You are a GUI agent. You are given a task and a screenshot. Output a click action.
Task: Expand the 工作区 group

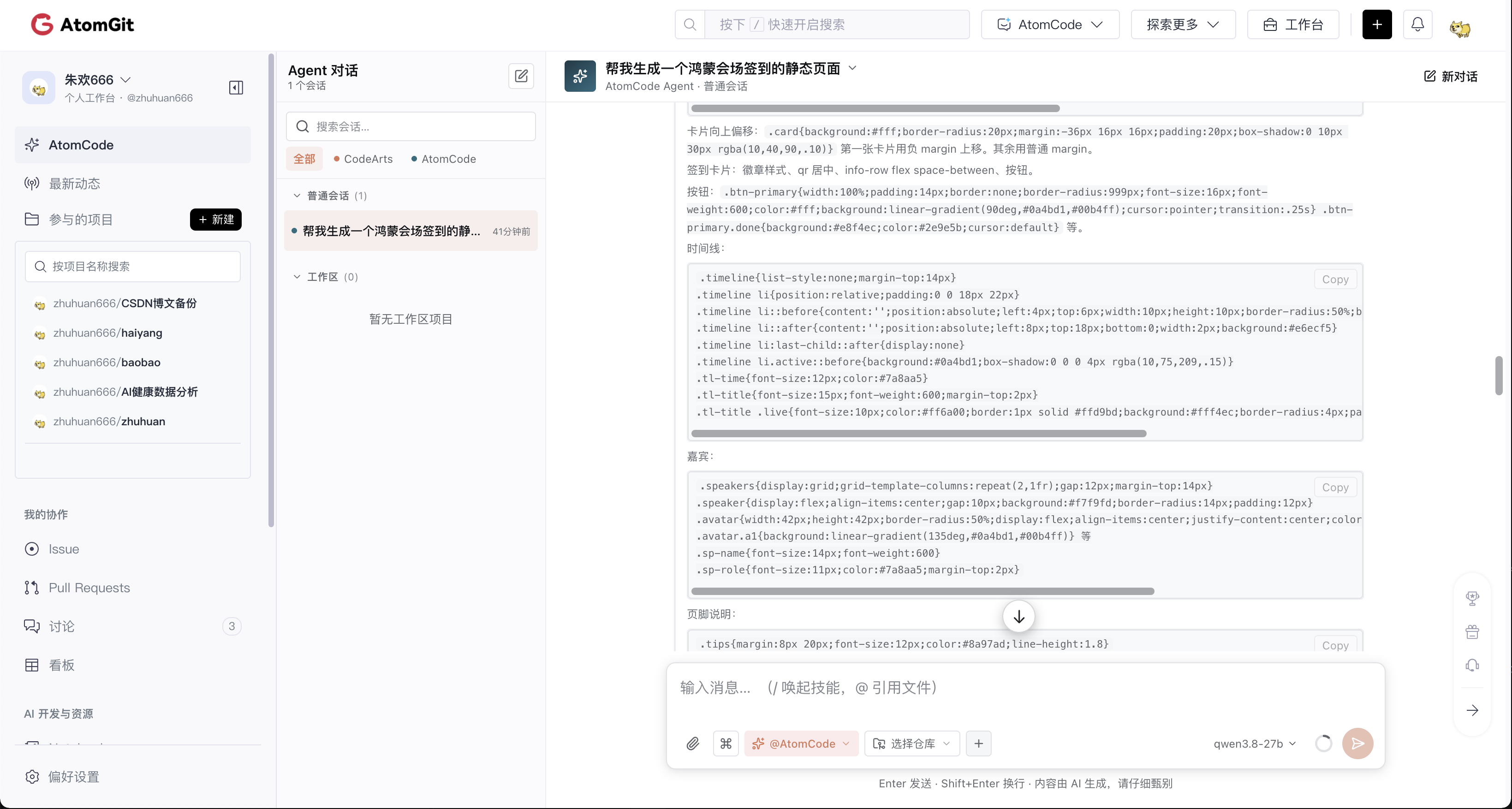[x=297, y=277]
